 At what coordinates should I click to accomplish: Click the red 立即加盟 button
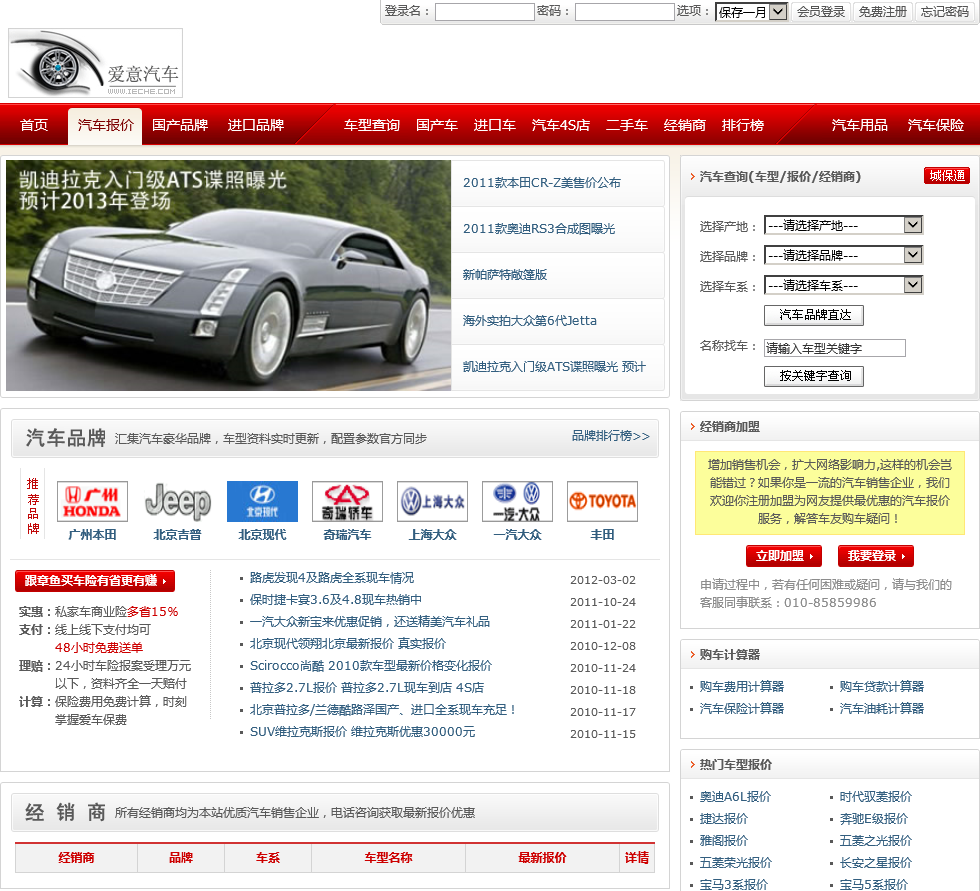[x=784, y=555]
